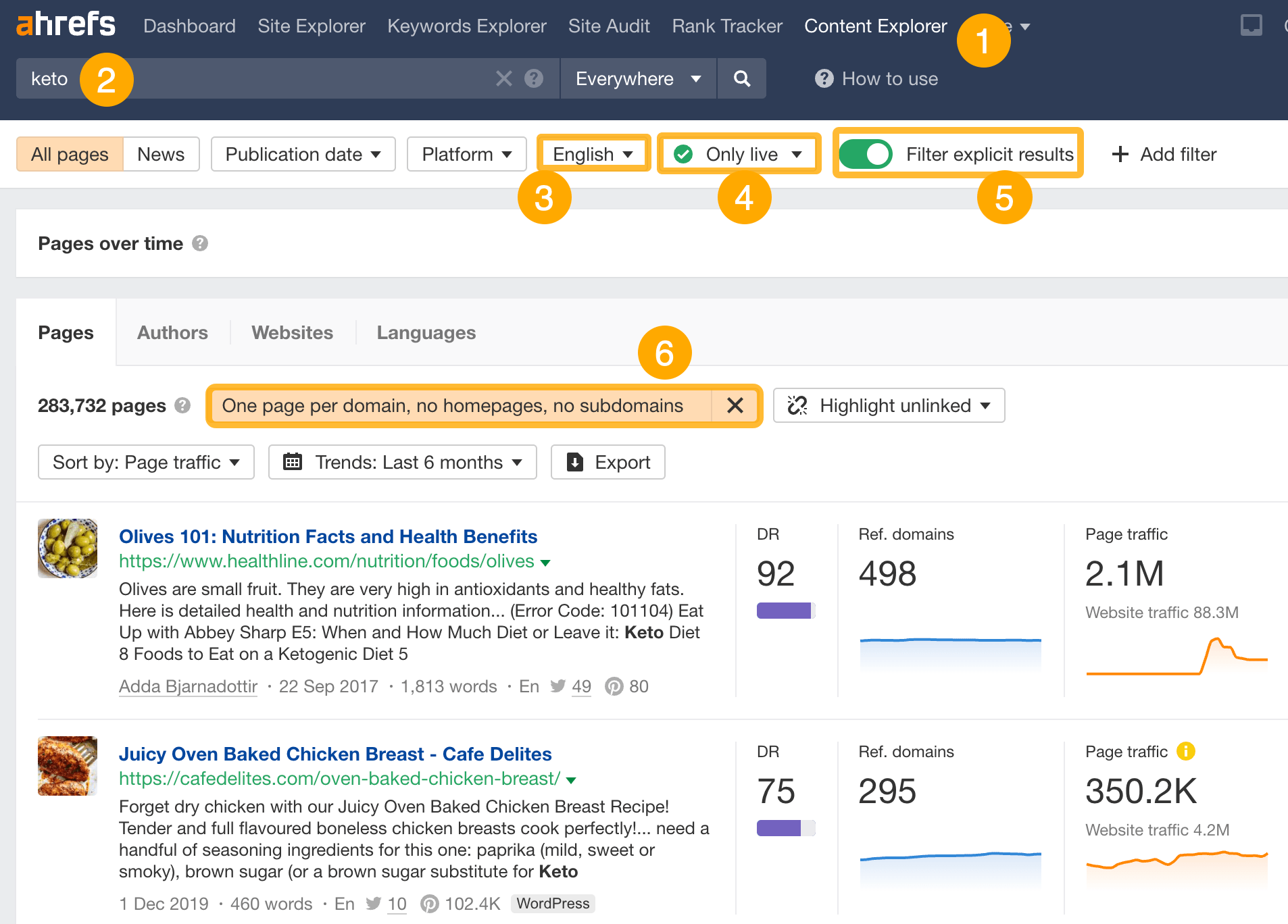1288x924 pixels.
Task: Click the How to use help icon
Action: click(824, 78)
